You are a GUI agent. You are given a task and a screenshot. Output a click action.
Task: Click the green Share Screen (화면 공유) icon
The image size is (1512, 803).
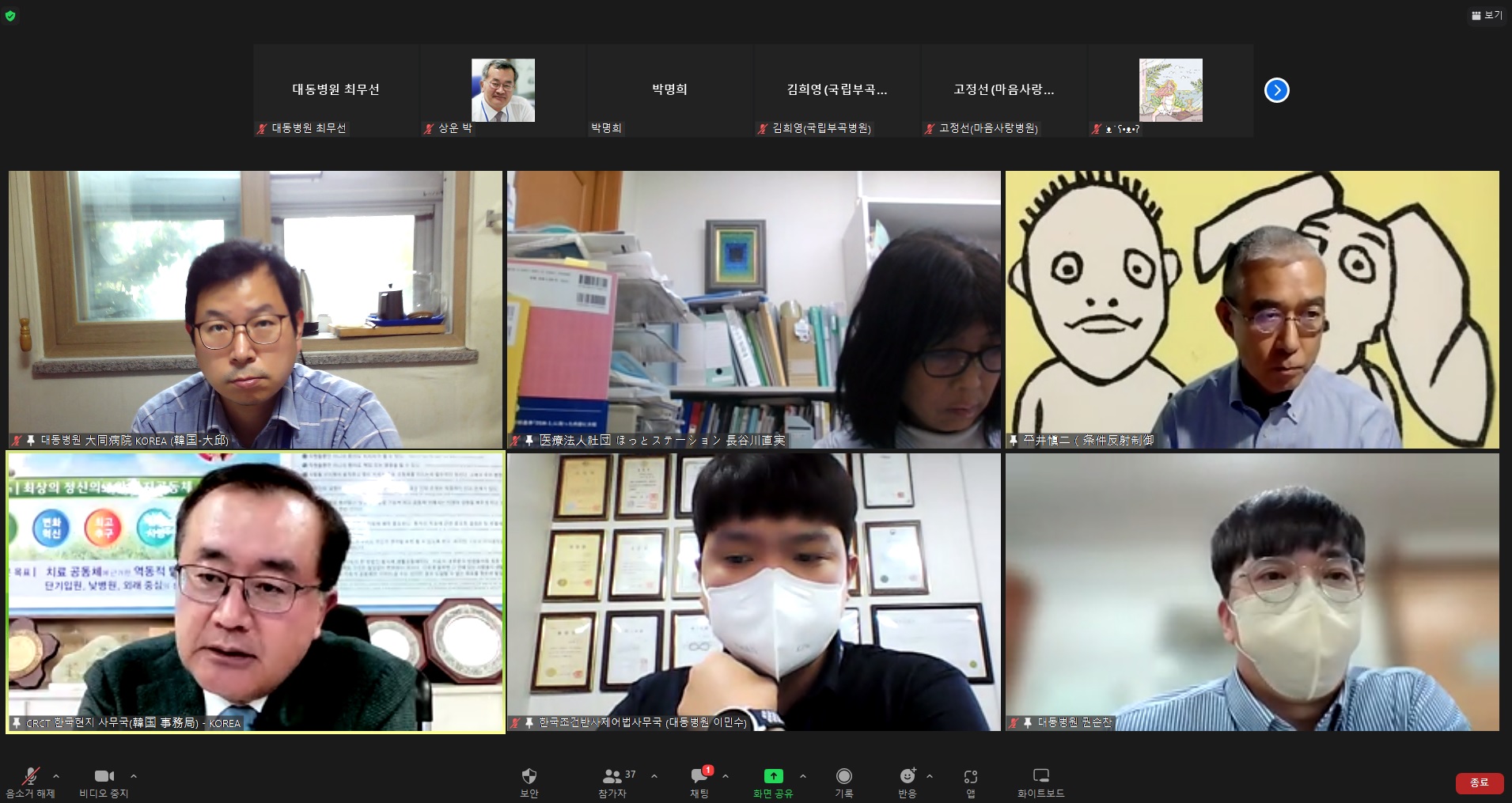click(x=773, y=776)
